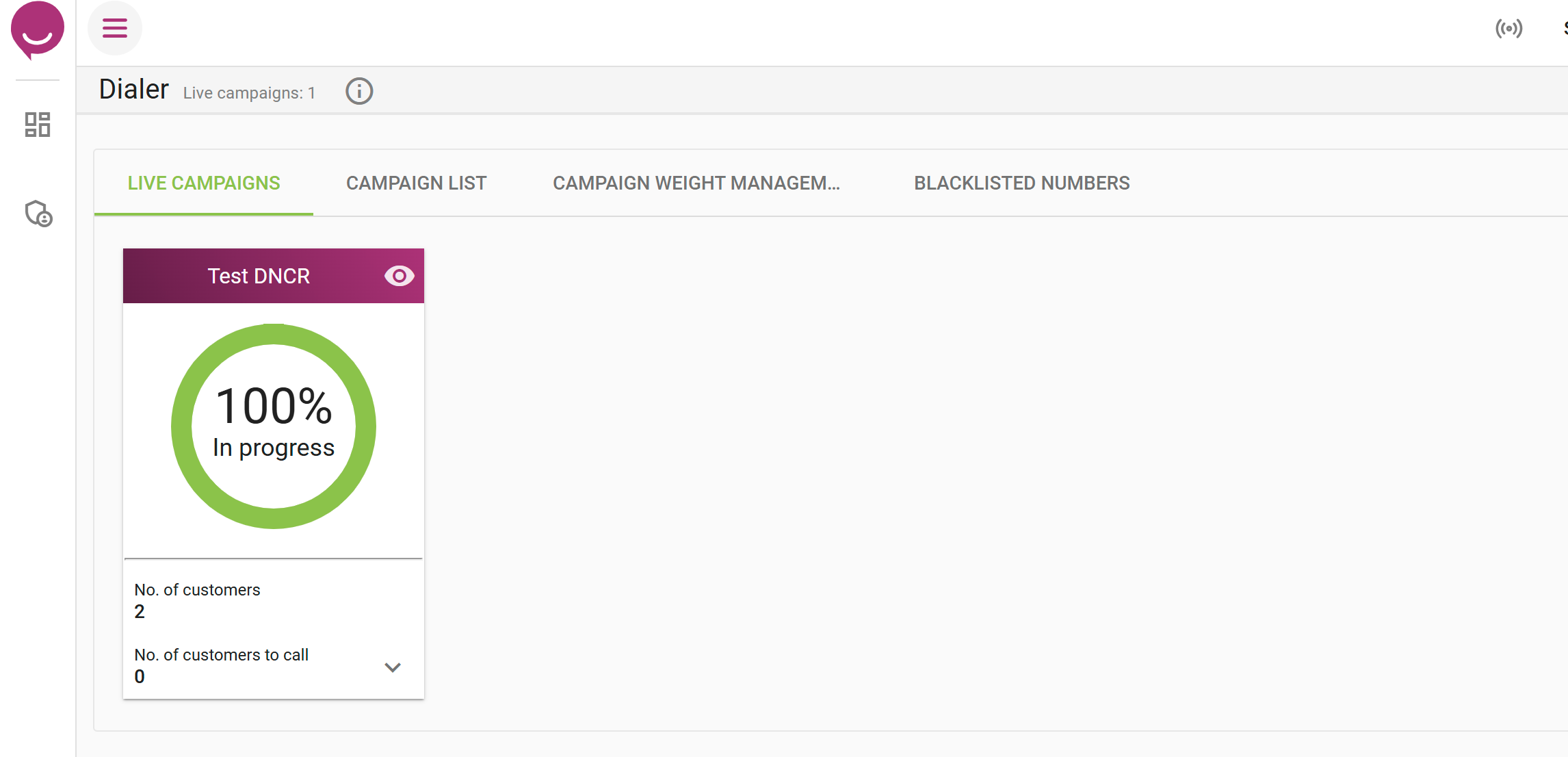Click the Test DNCR campaign title
Image resolution: width=1568 pixels, height=757 pixels.
[259, 276]
